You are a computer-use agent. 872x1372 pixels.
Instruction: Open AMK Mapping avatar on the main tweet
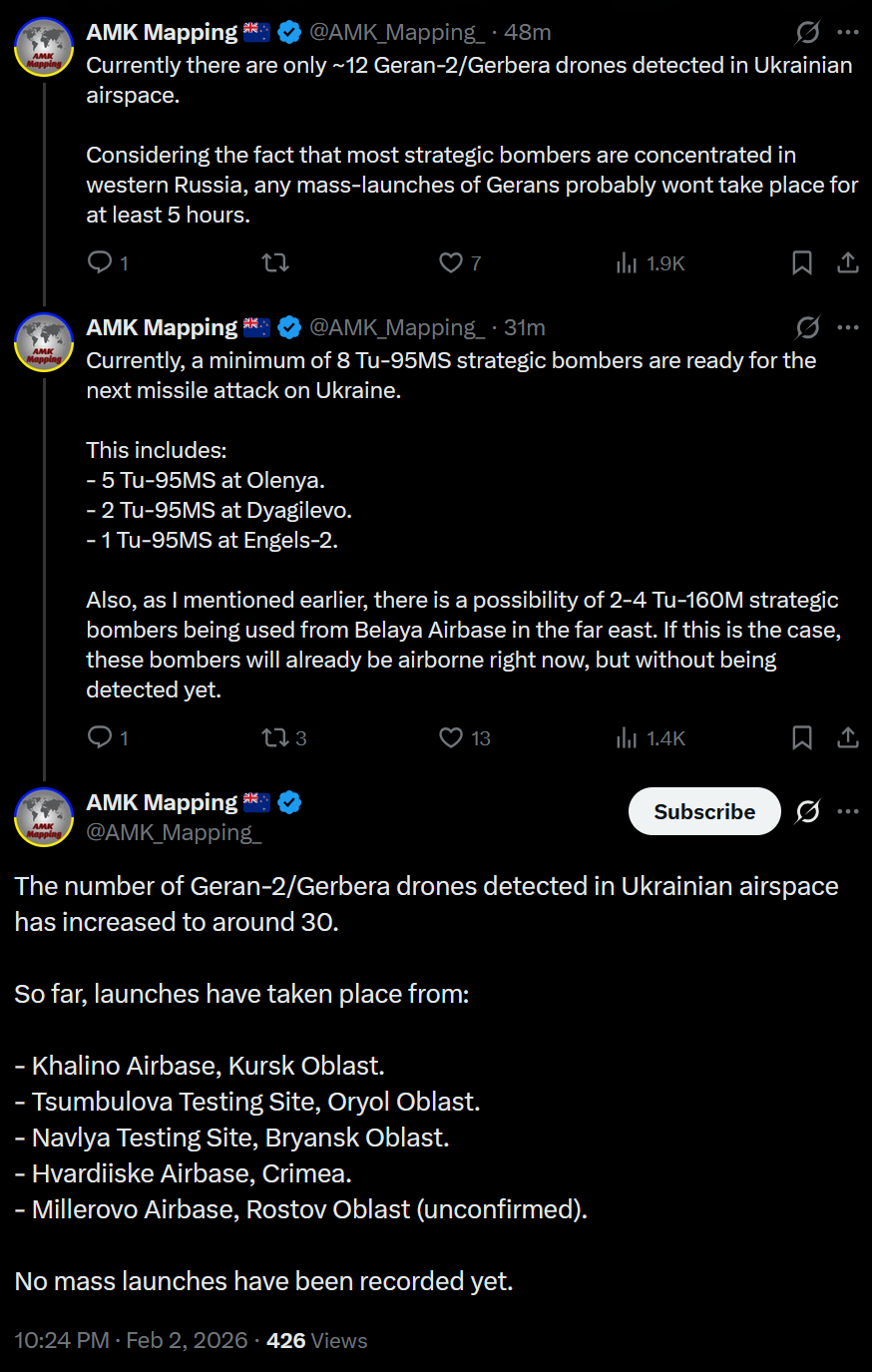[x=44, y=816]
